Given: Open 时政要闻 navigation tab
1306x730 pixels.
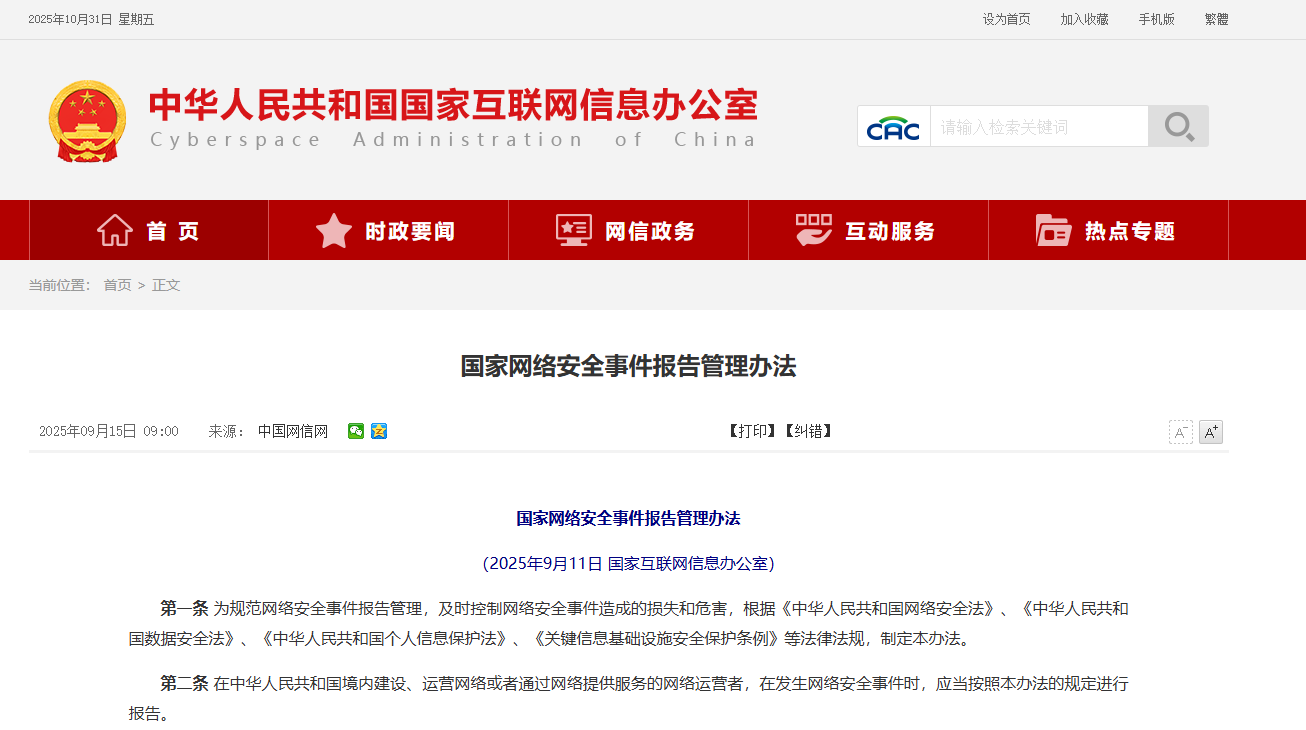Looking at the screenshot, I should 388,231.
